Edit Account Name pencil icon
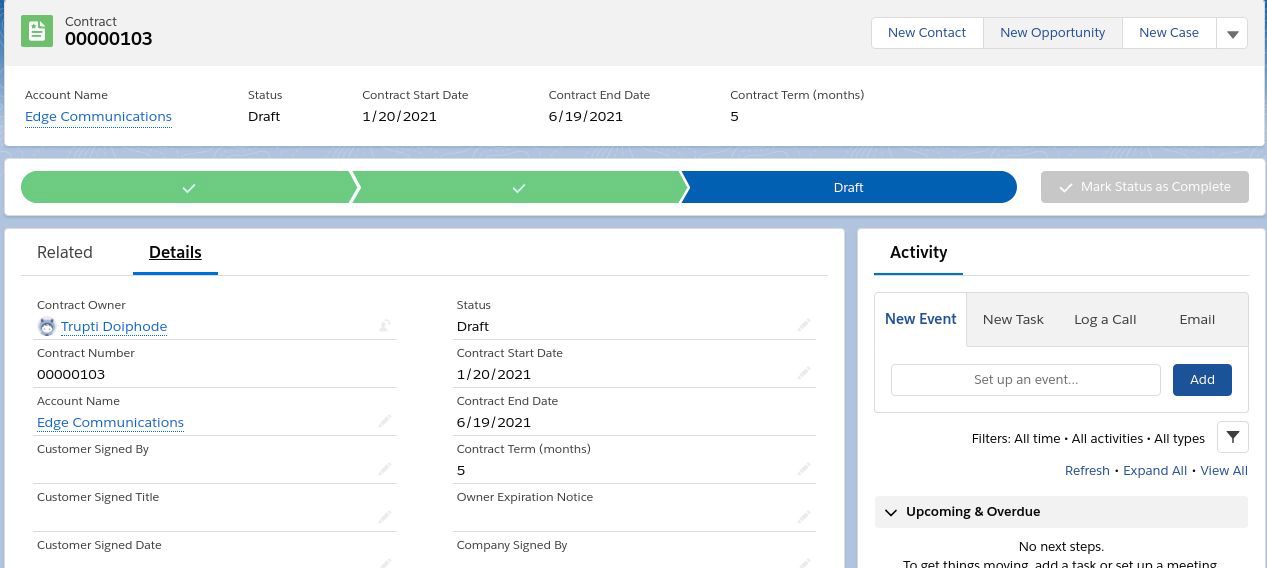The width and height of the screenshot is (1267, 568). click(x=384, y=421)
